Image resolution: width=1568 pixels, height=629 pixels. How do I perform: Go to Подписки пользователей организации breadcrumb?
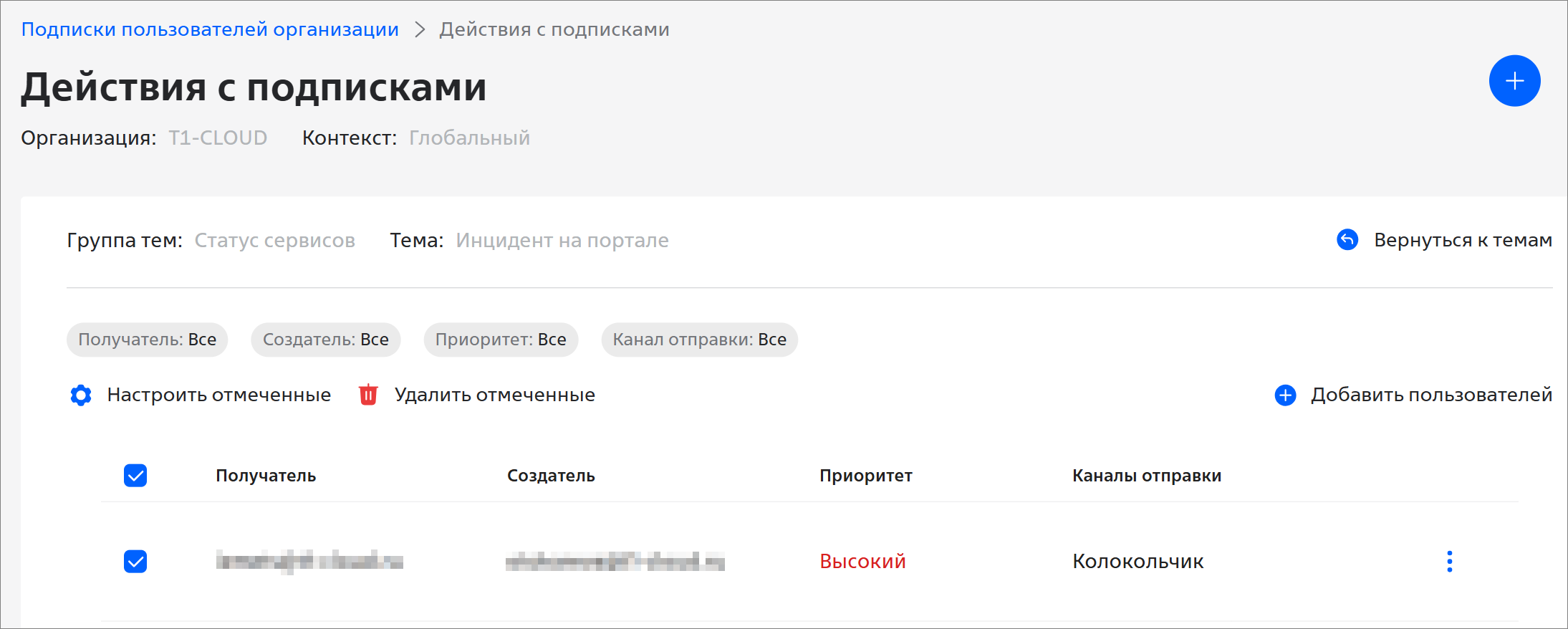coord(210,29)
